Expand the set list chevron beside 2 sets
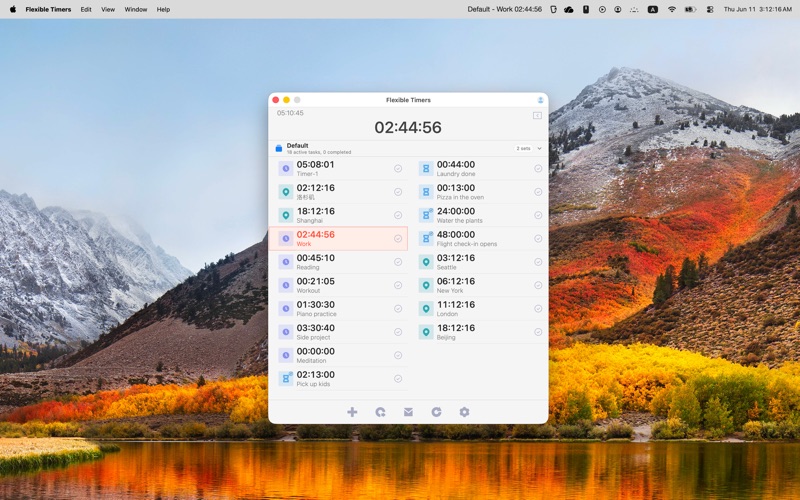Screen dimensions: 800x500 pyautogui.click(x=539, y=148)
